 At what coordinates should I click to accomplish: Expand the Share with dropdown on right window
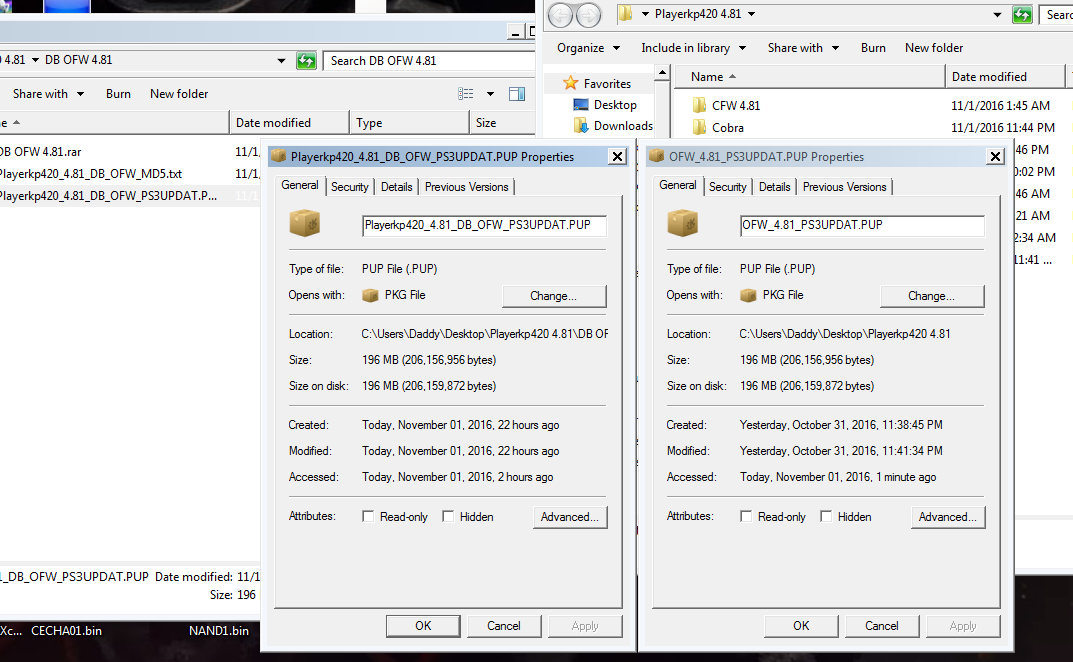pyautogui.click(x=802, y=48)
